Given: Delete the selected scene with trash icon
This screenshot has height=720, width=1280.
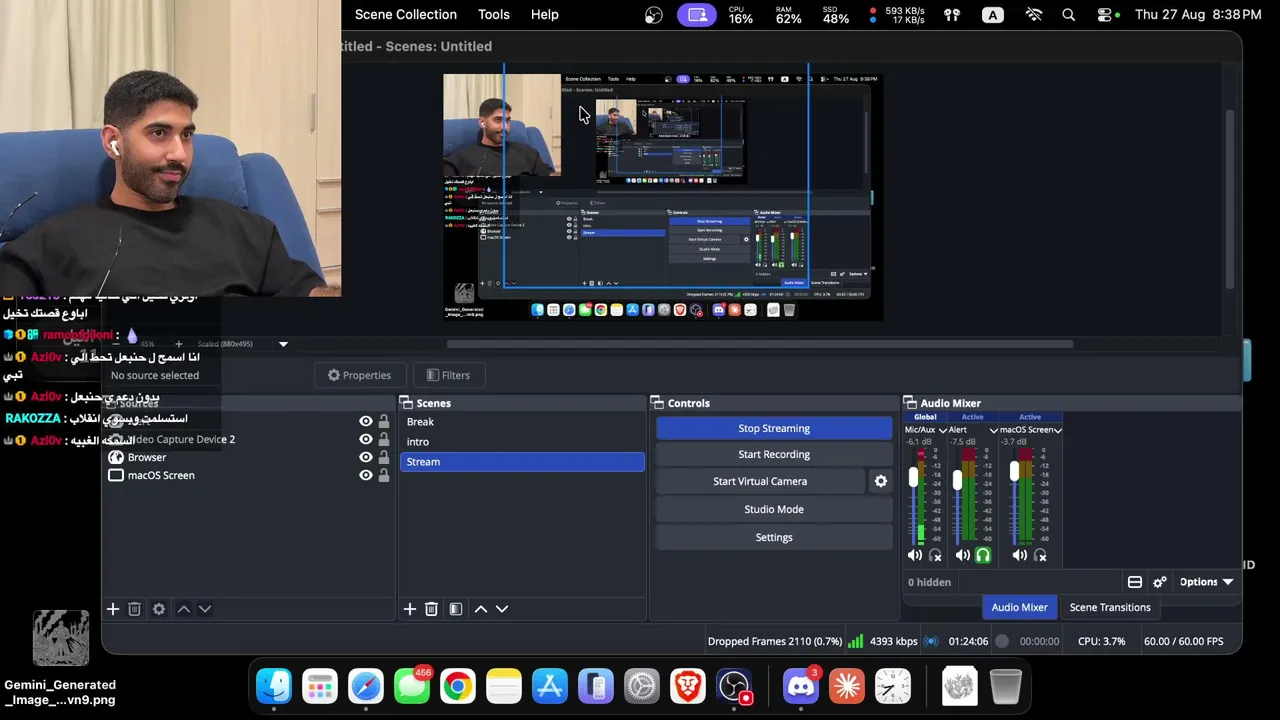Looking at the screenshot, I should [432, 609].
